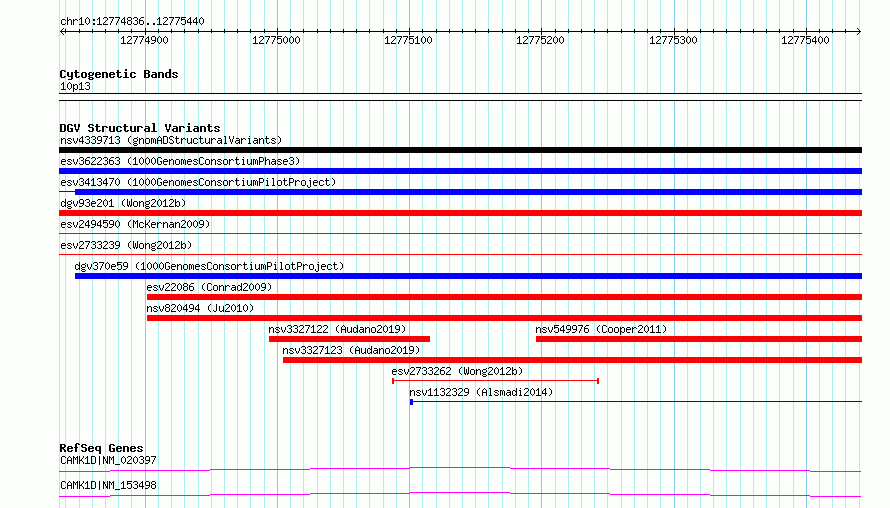
Task: Click the nsv1132329 thin blue line
Action: pyautogui.click(x=636, y=402)
